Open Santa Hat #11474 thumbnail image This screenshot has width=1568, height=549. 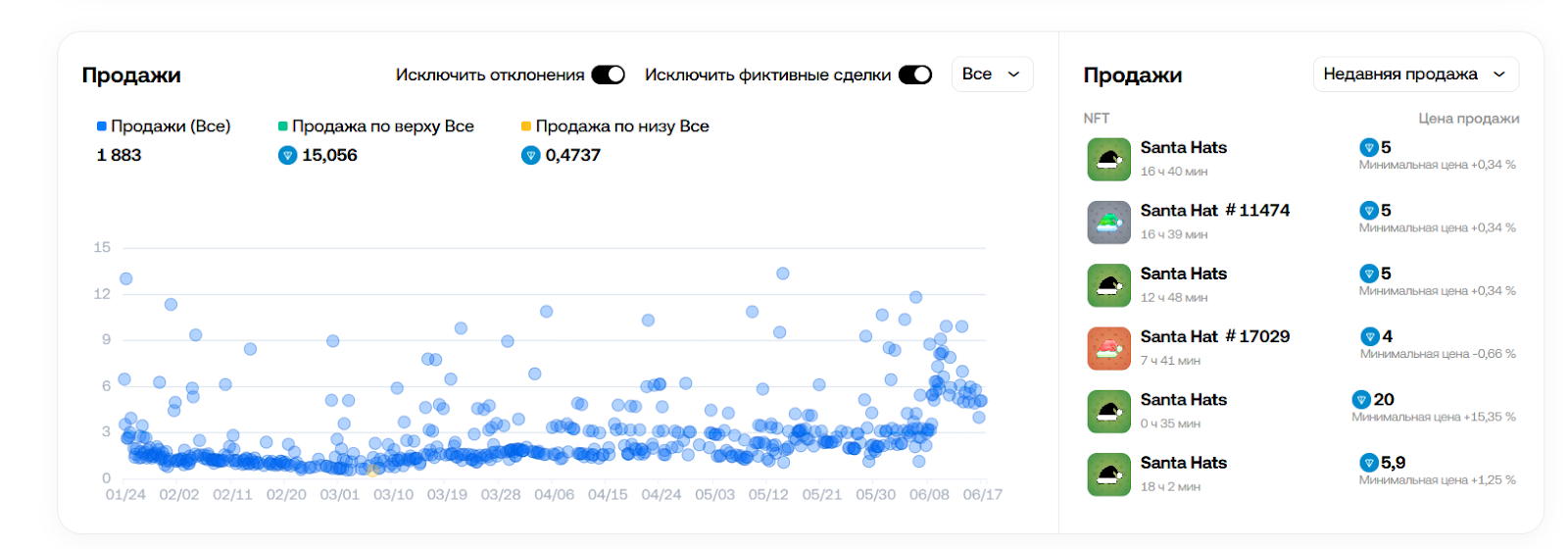[x=1109, y=223]
